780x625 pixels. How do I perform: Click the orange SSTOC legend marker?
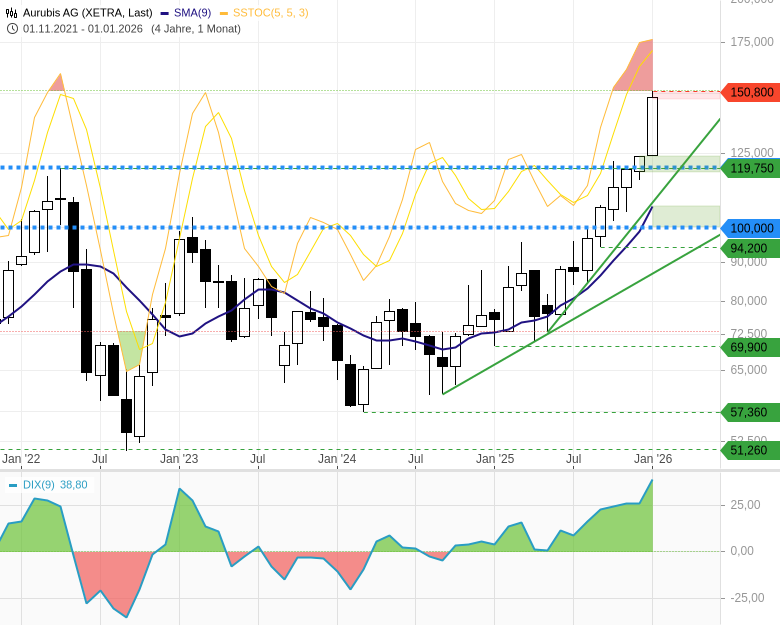point(224,13)
